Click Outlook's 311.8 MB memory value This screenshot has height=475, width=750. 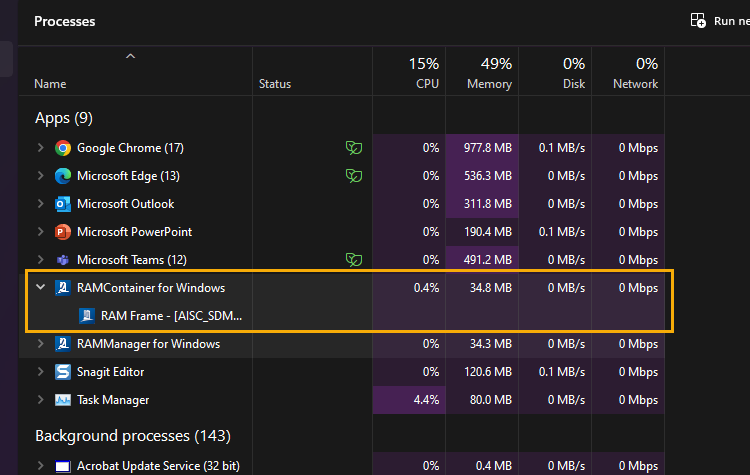tap(487, 204)
